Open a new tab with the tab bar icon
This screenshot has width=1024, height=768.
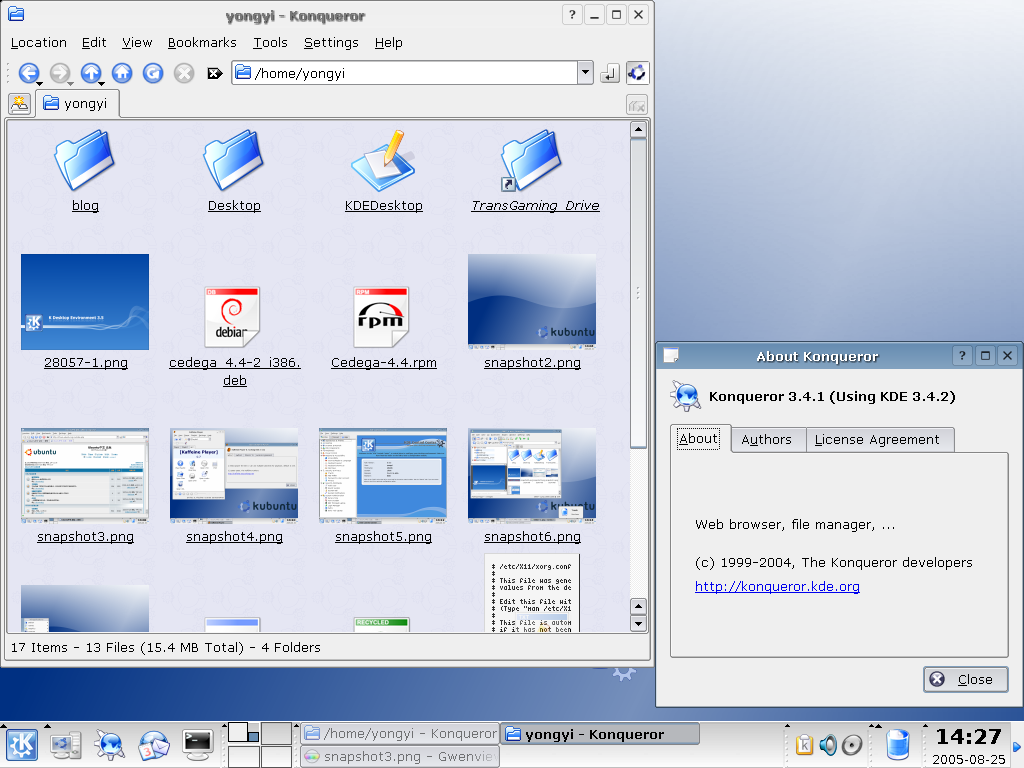[20, 104]
